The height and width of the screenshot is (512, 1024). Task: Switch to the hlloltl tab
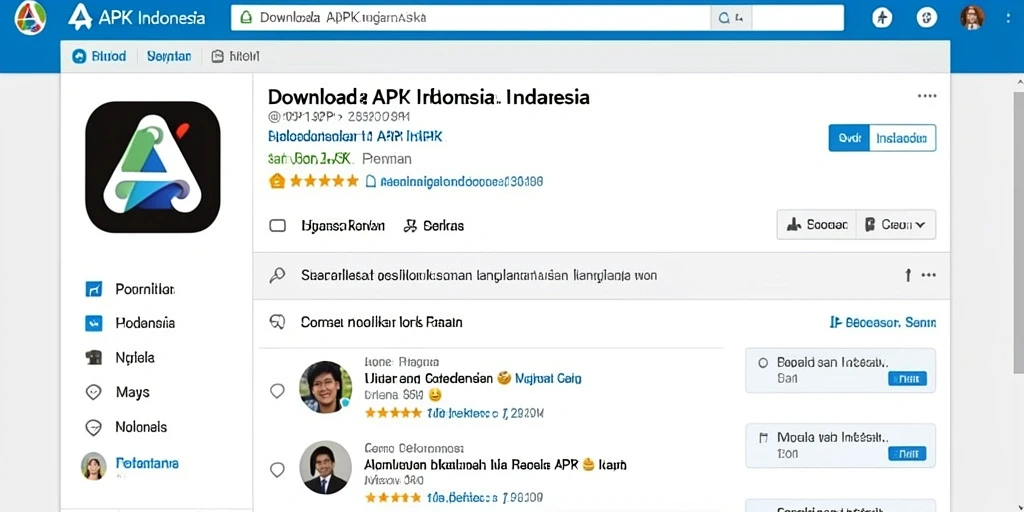[x=236, y=57]
